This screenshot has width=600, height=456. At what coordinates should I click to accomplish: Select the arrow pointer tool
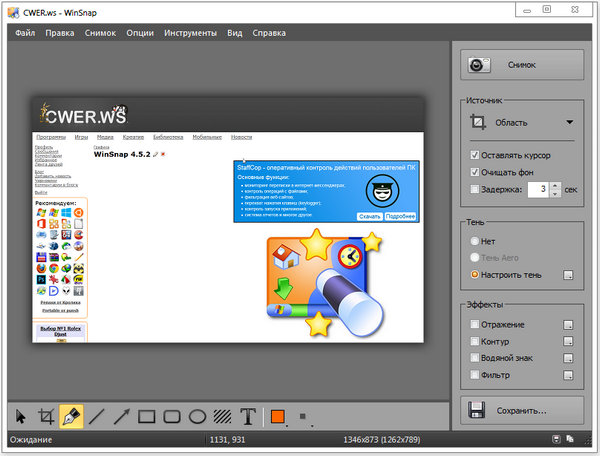(x=21, y=416)
